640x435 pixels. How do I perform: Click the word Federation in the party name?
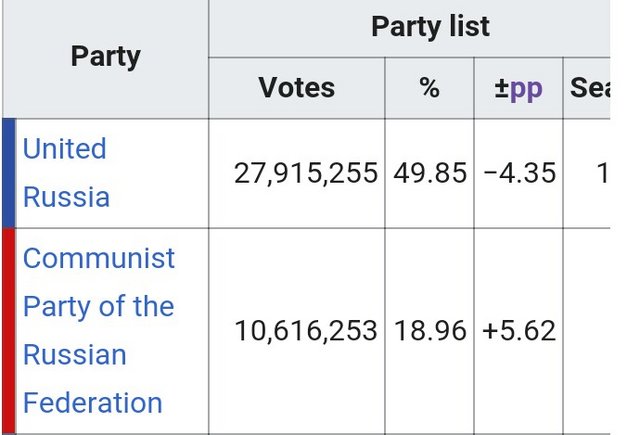93,403
